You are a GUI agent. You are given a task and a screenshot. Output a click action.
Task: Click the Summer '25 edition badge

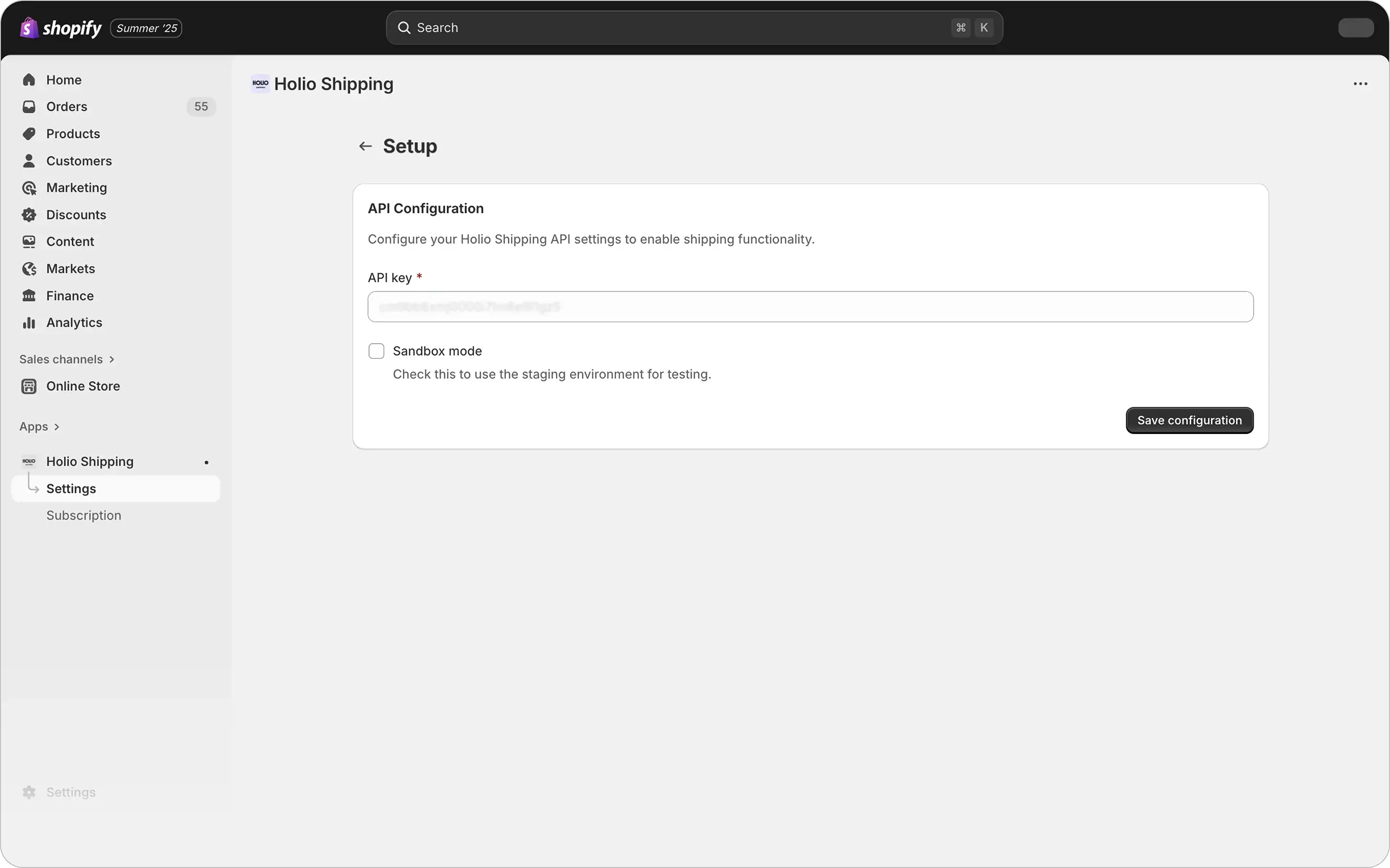[x=146, y=28]
